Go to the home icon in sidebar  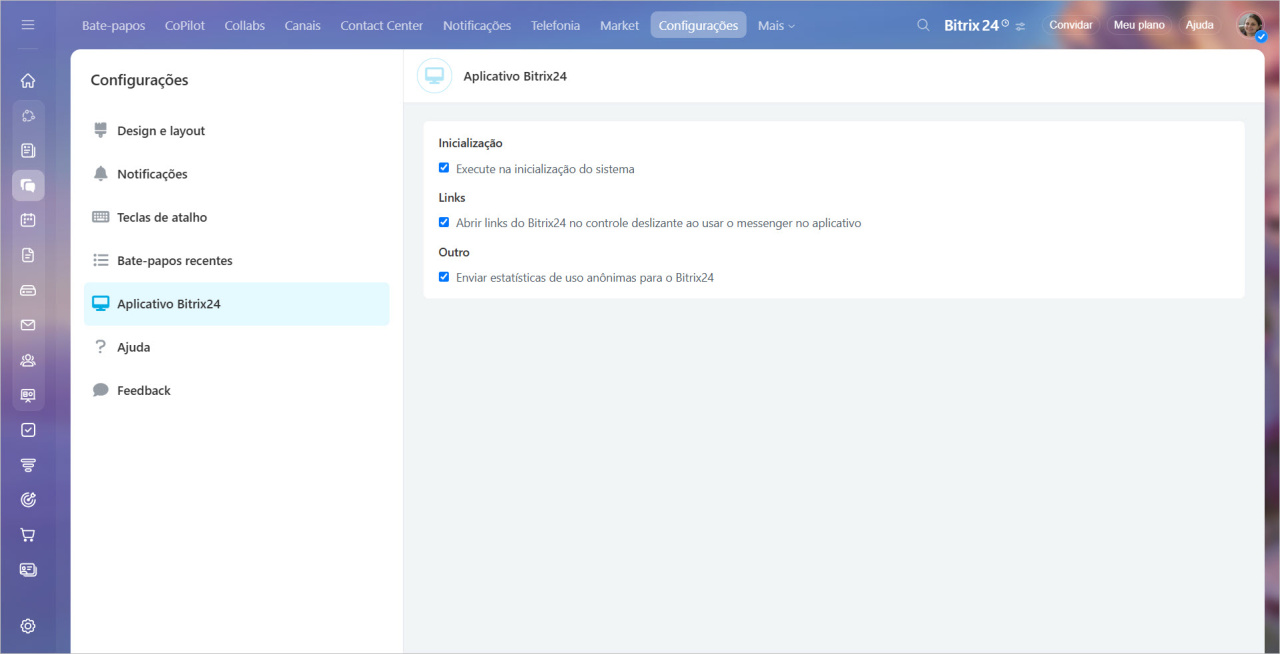pyautogui.click(x=28, y=81)
